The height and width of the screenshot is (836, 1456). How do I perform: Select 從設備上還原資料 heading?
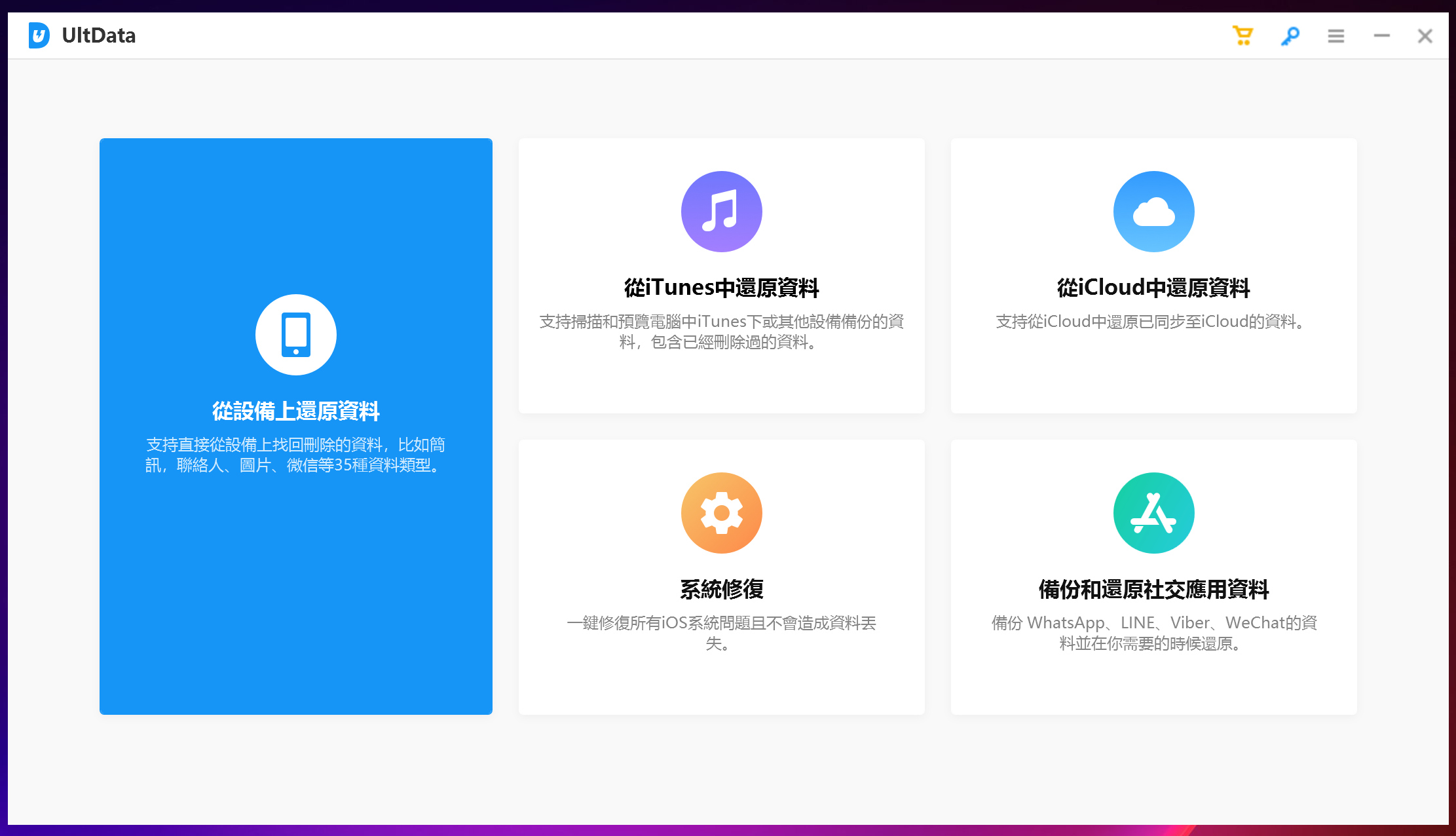point(296,411)
